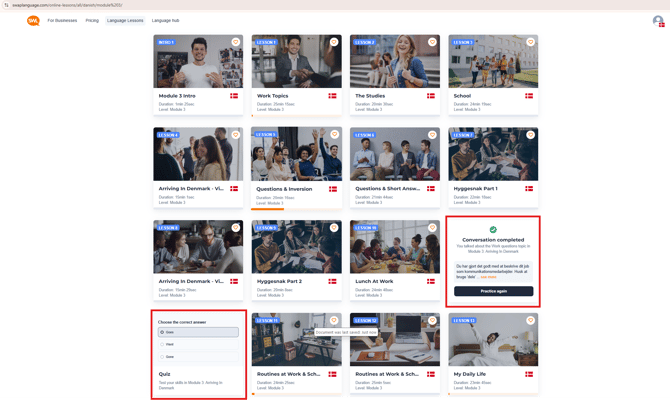Click heart icon on Lunch At Work card
This screenshot has width=670, height=400.
point(432,228)
